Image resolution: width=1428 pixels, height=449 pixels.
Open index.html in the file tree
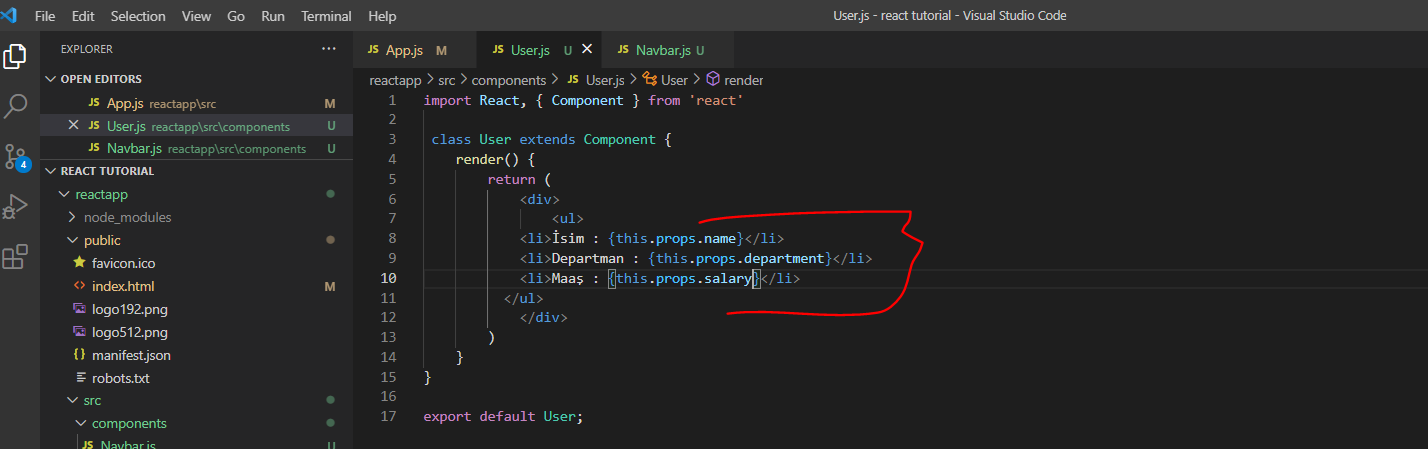point(123,286)
